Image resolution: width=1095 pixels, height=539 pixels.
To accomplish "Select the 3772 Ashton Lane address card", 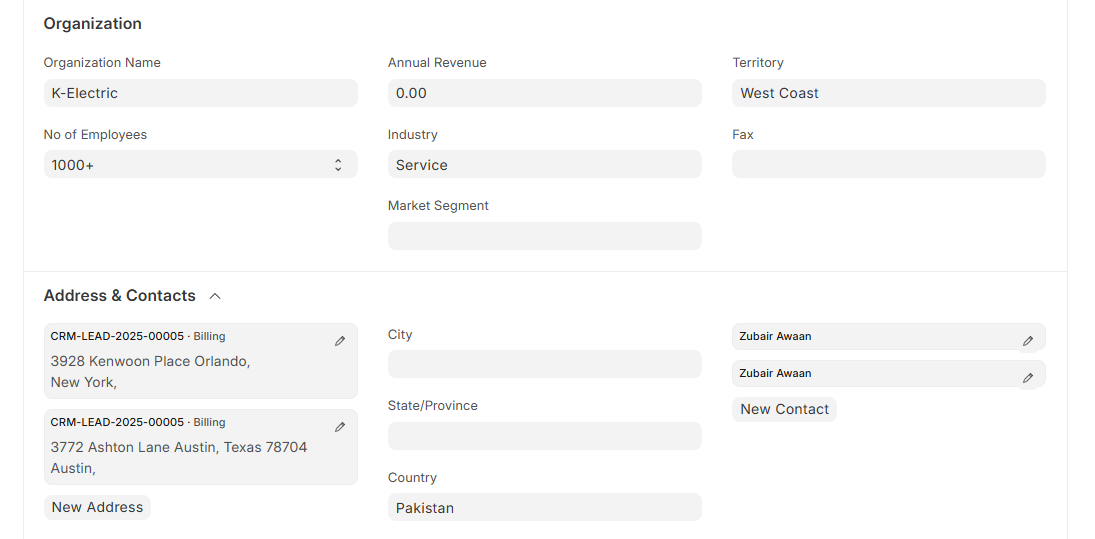I will 180,457.
